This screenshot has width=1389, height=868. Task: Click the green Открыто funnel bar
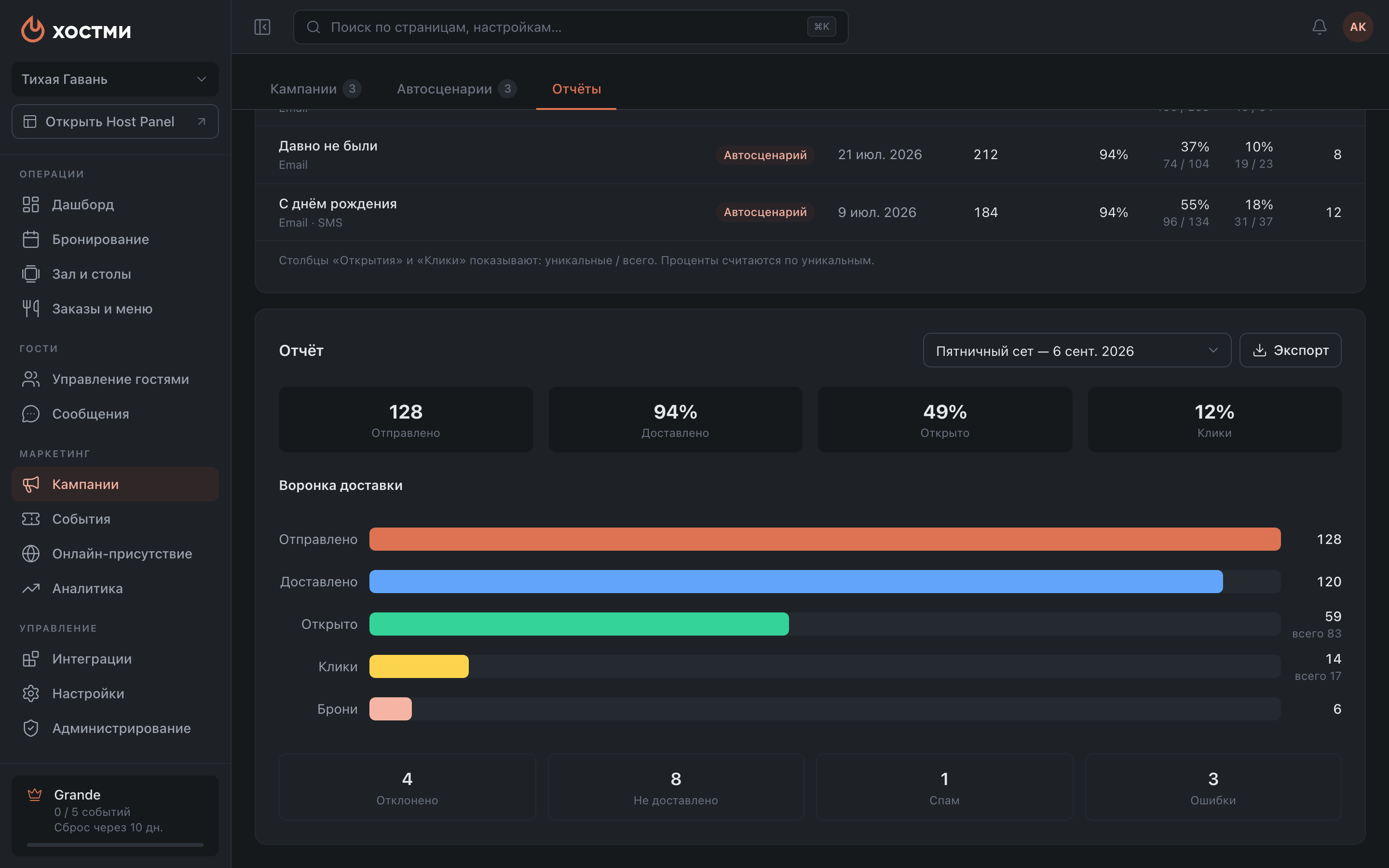click(x=579, y=624)
